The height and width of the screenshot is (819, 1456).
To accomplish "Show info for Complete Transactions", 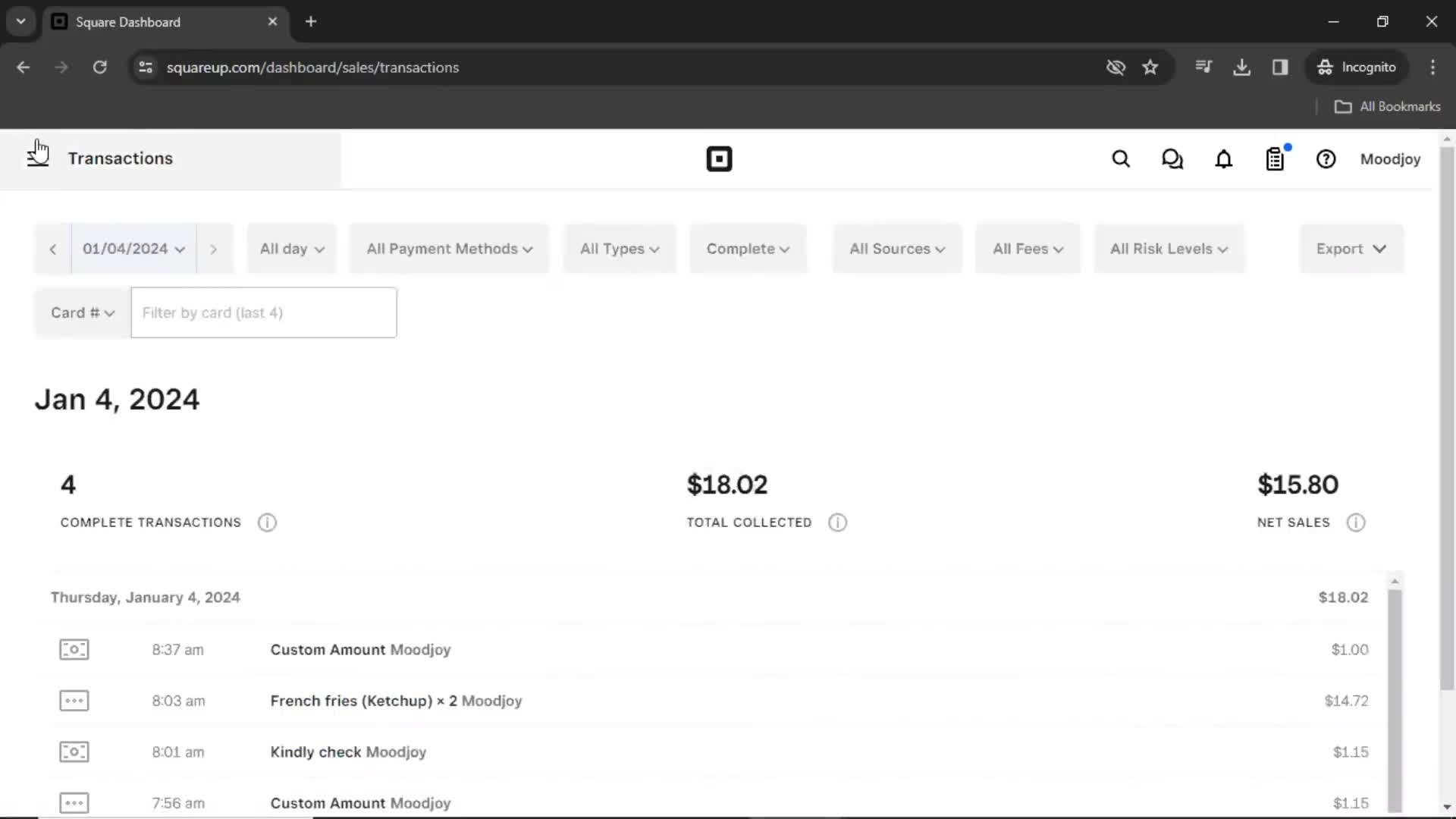I will [267, 522].
